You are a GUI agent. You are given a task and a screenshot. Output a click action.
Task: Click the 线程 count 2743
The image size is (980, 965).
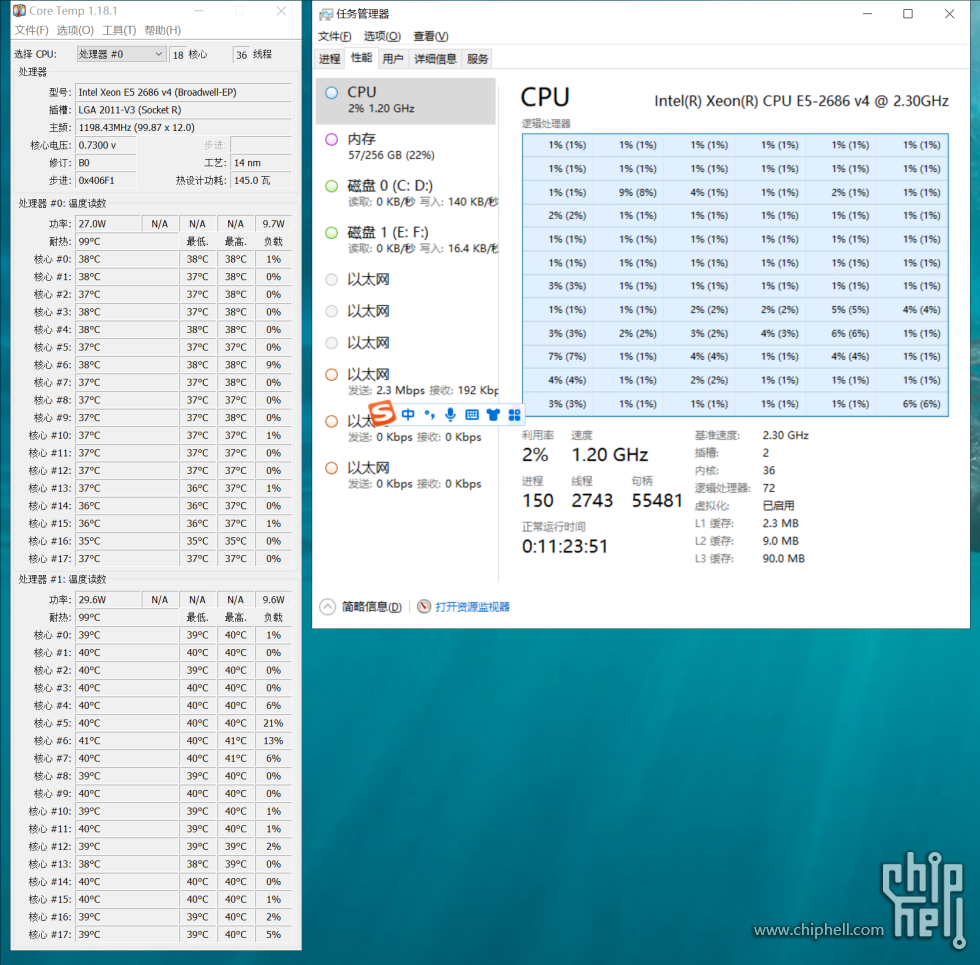pos(592,501)
